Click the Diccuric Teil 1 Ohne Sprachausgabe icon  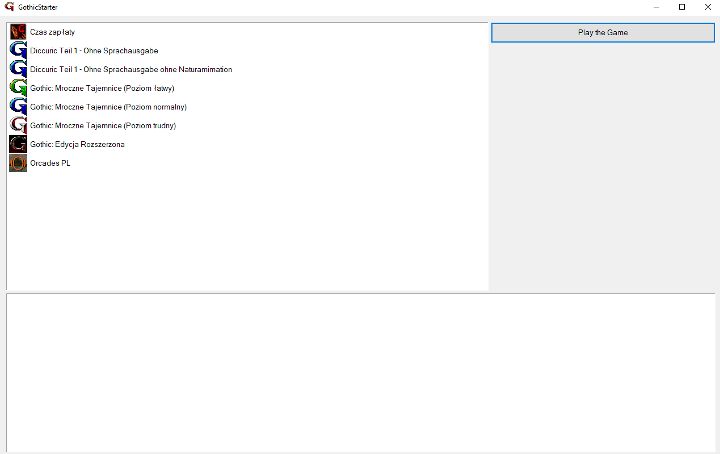[x=18, y=50]
